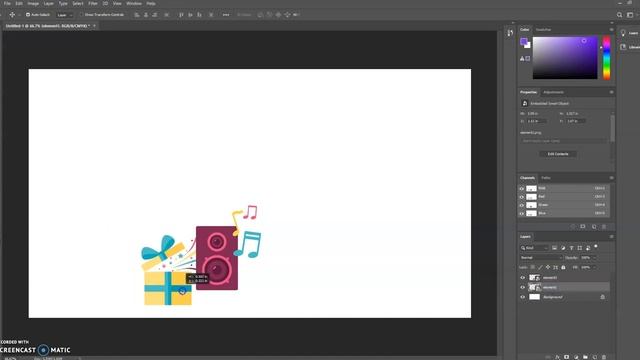Open the Auto-Select Layer dropdown
640x360 pixels.
(64, 15)
